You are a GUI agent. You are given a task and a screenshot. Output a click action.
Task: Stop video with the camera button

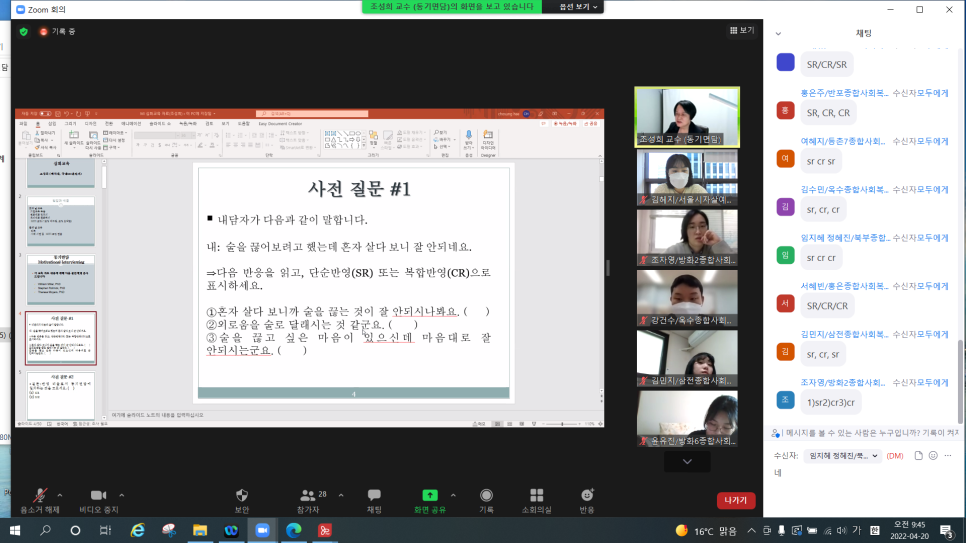tap(99, 496)
